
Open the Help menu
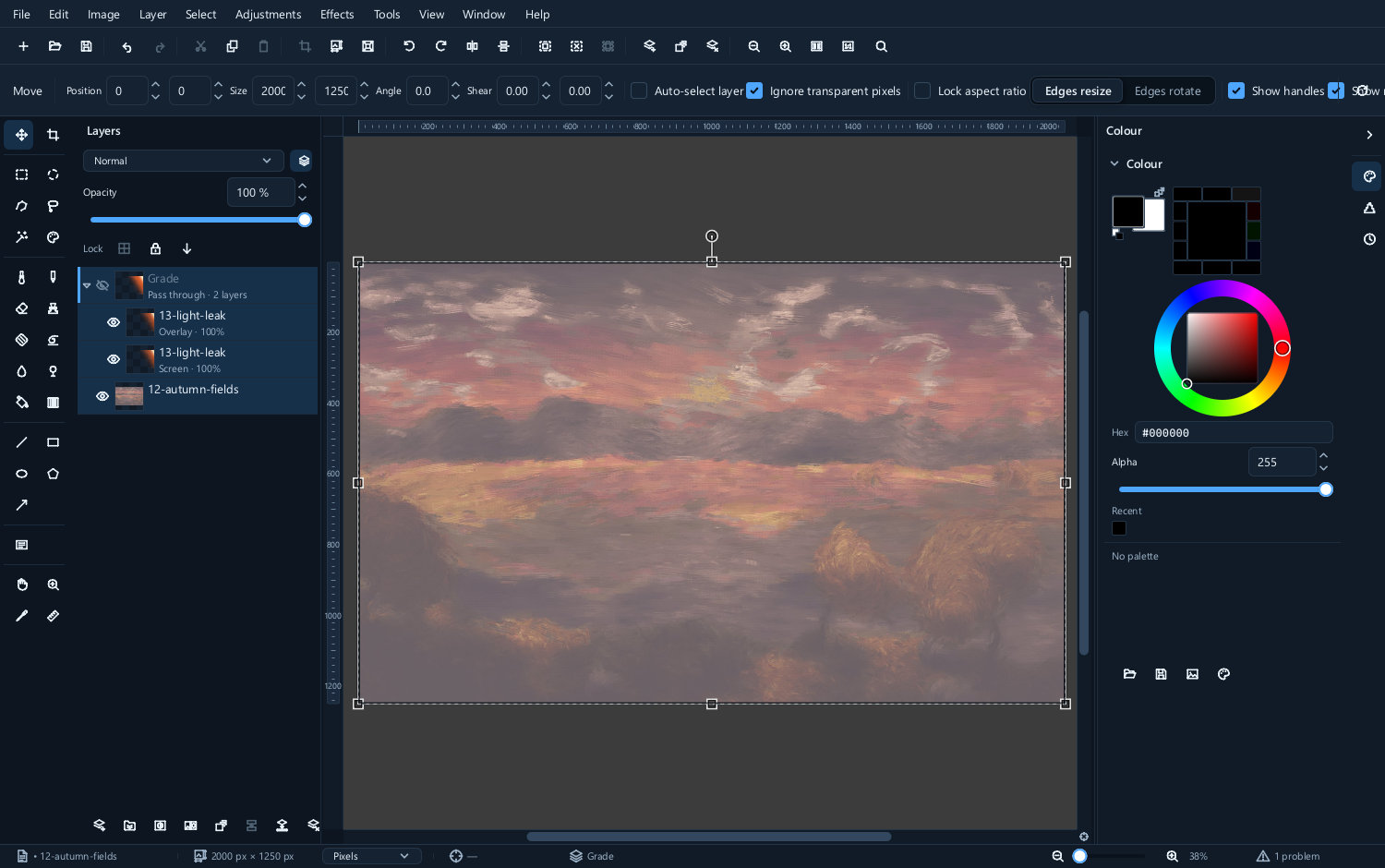537,14
